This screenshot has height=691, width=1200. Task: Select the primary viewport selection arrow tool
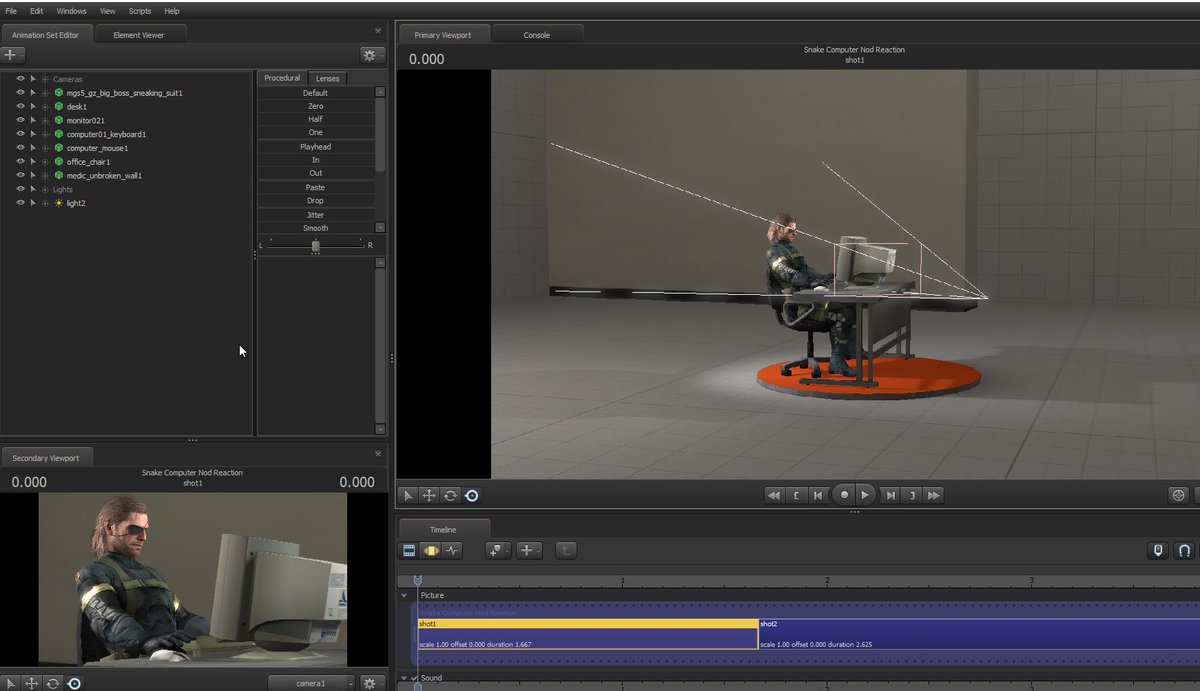click(x=408, y=495)
